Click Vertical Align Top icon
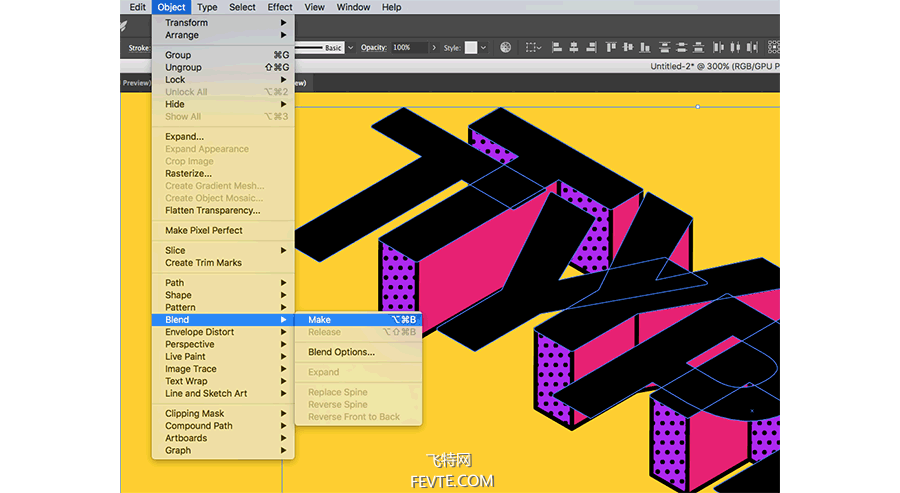Image resolution: width=900 pixels, height=493 pixels. pyautogui.click(x=611, y=48)
